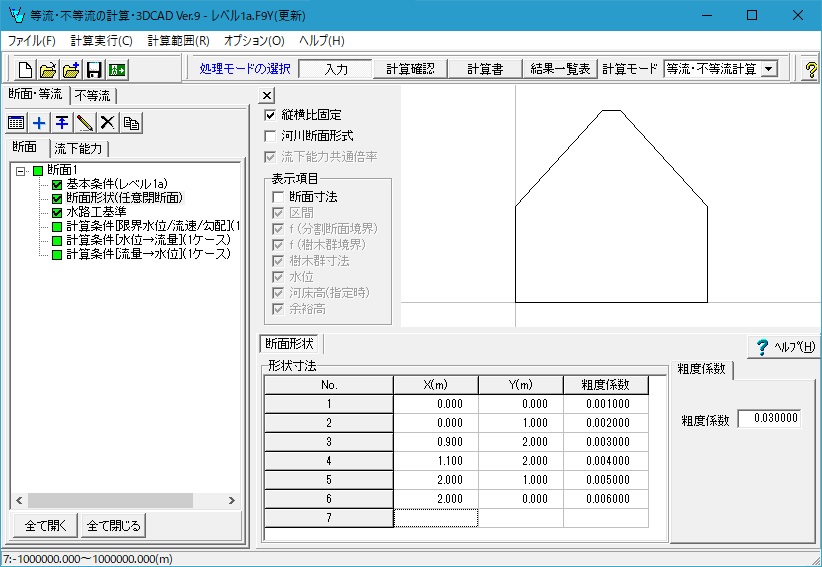Image resolution: width=822 pixels, height=567 pixels.
Task: Switch to the 不等流 tab
Action: [92, 95]
